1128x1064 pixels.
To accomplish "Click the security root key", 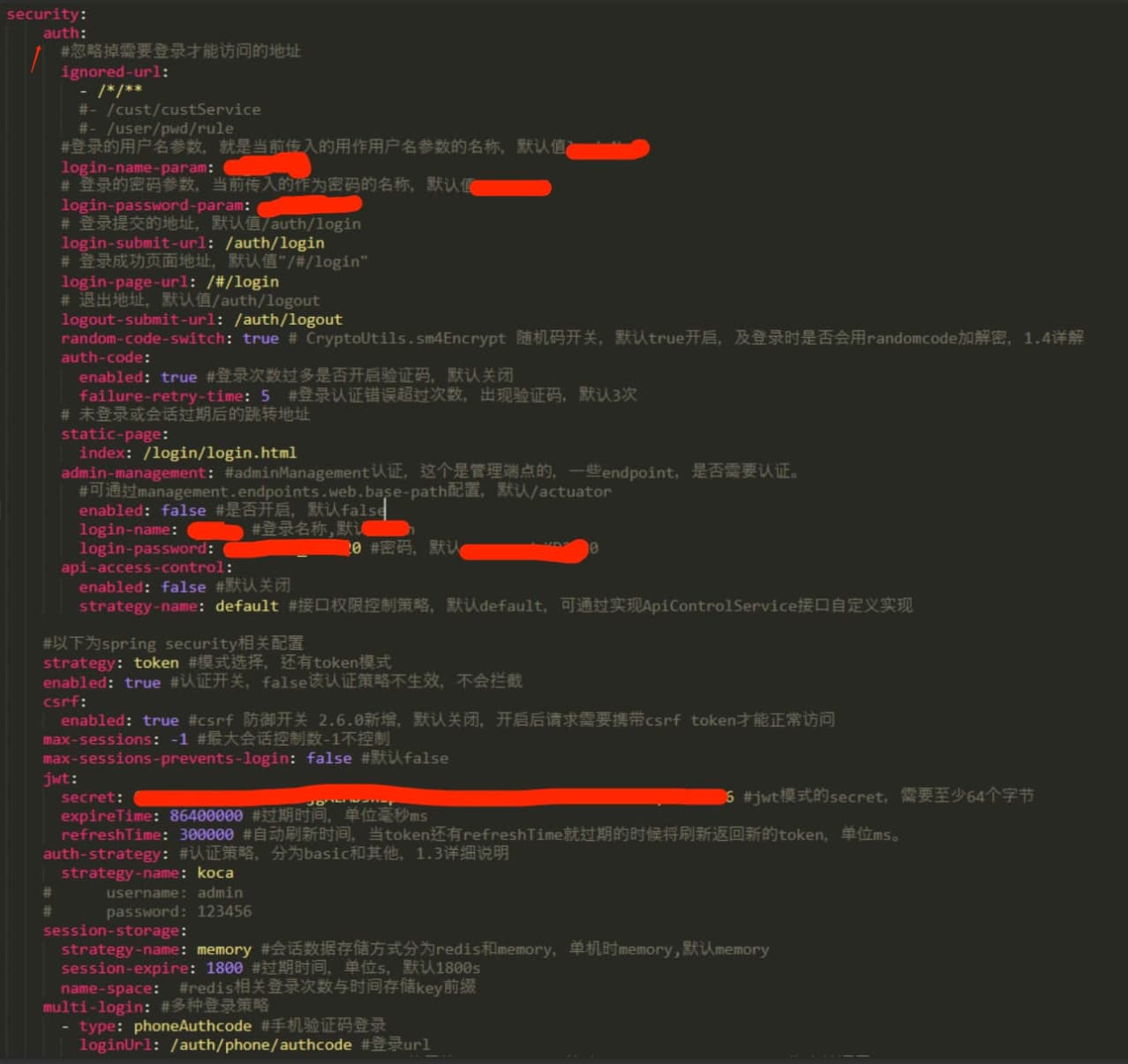I will click(x=42, y=14).
